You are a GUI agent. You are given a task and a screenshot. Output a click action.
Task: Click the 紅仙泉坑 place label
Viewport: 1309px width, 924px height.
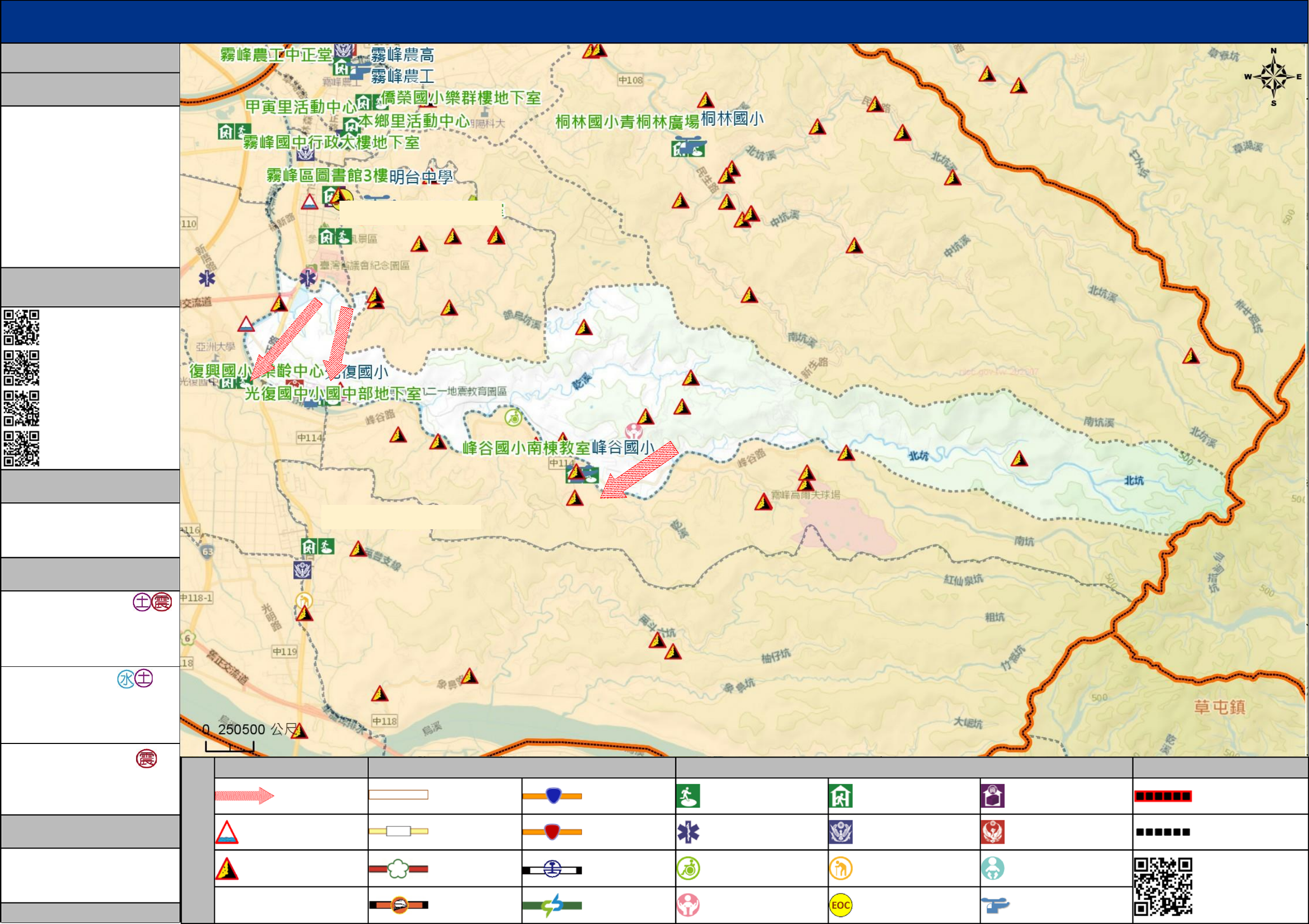coord(963,580)
